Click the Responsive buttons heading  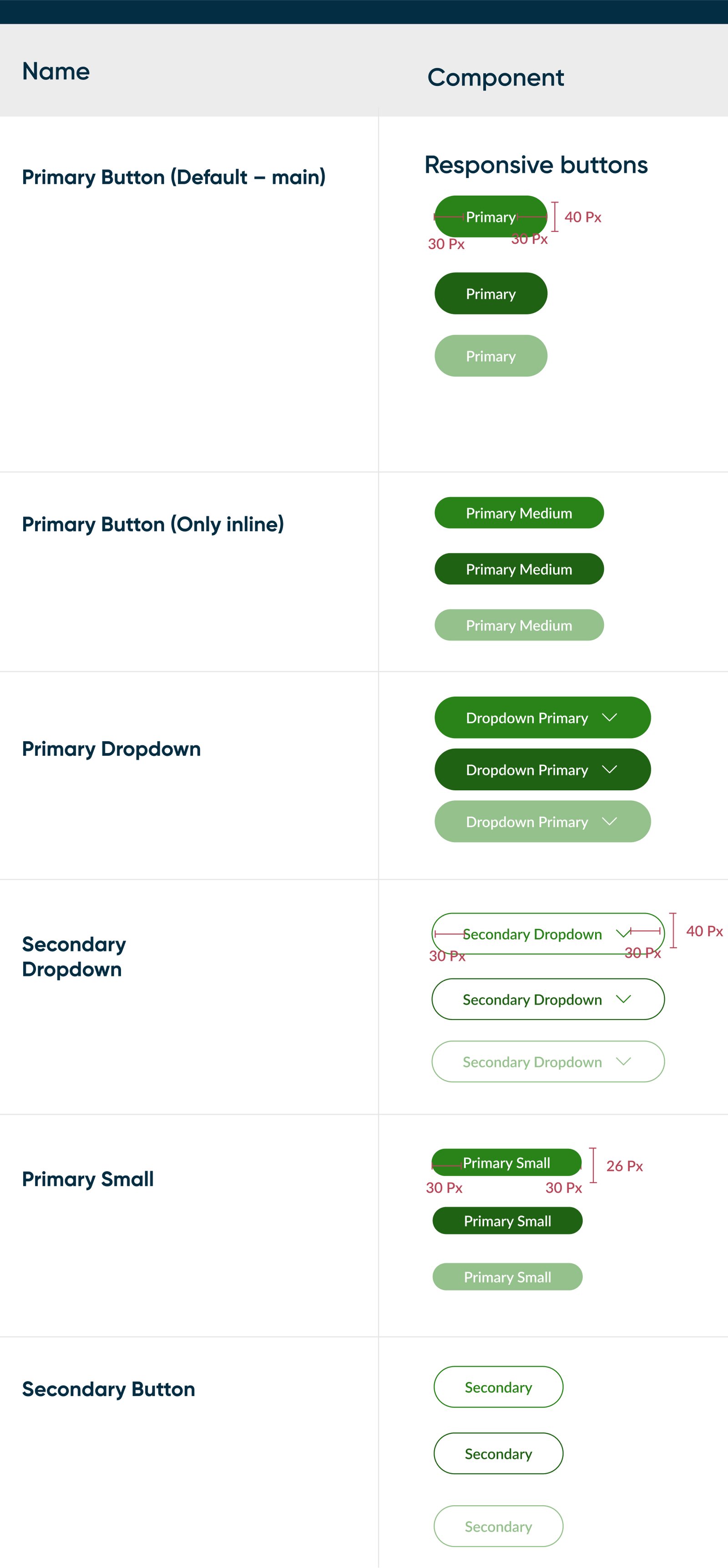pyautogui.click(x=536, y=165)
